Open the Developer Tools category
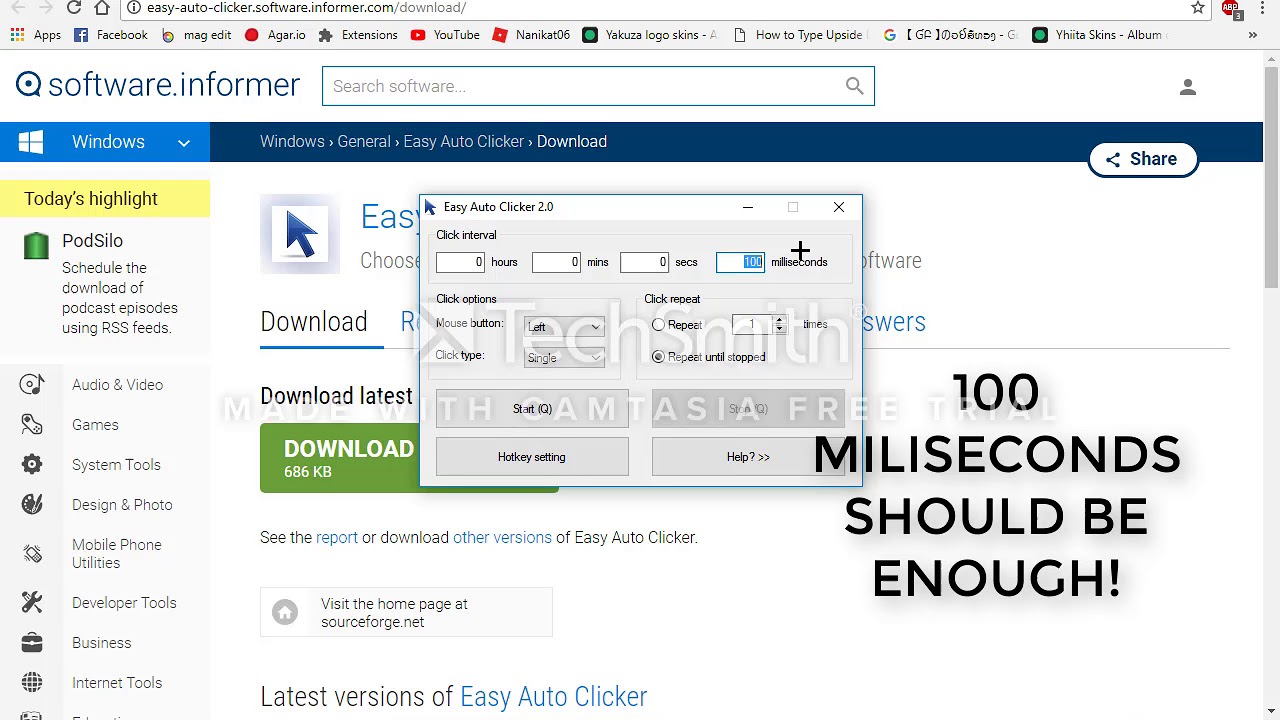The height and width of the screenshot is (720, 1280). point(124,603)
